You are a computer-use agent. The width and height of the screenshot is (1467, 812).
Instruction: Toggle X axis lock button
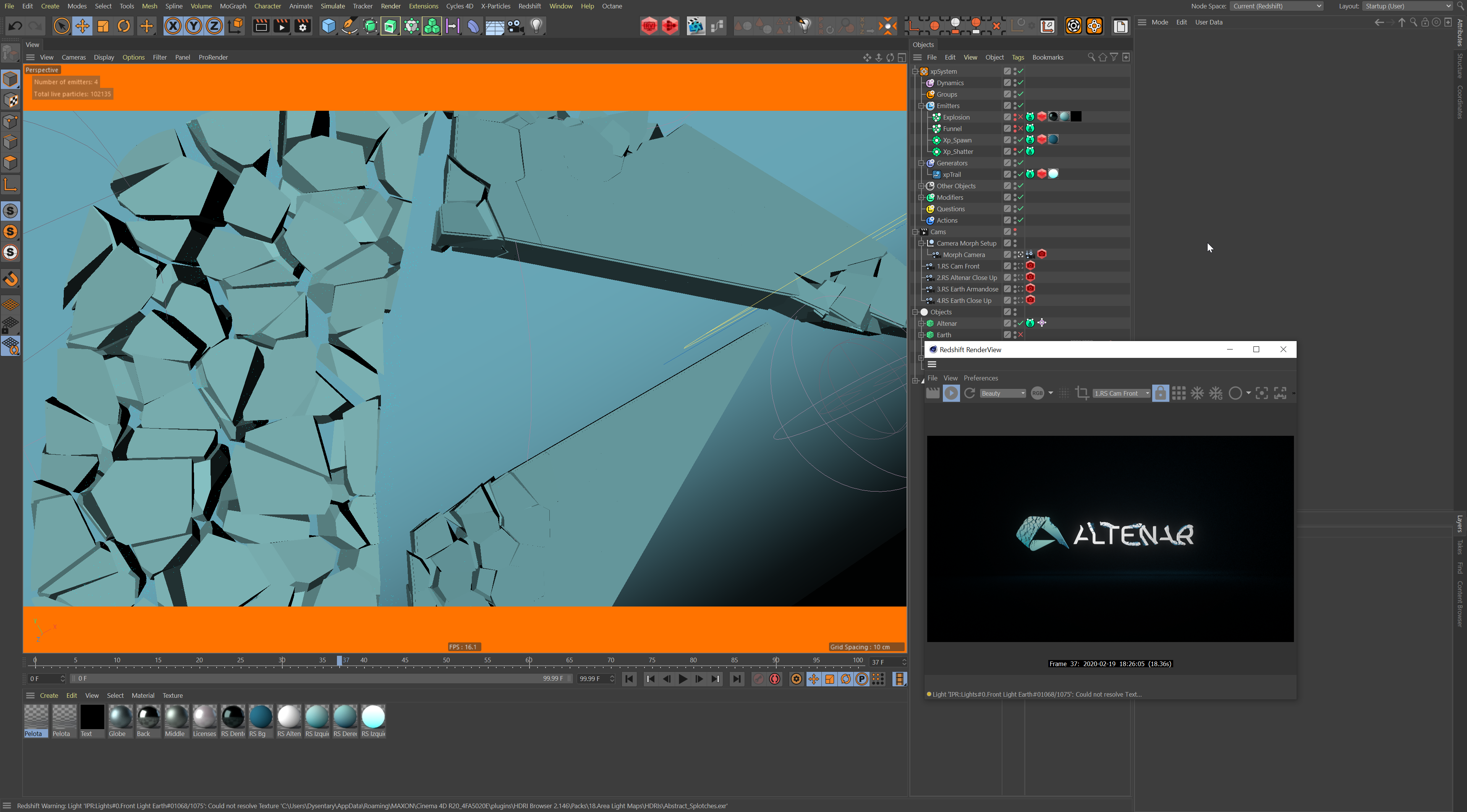173,26
